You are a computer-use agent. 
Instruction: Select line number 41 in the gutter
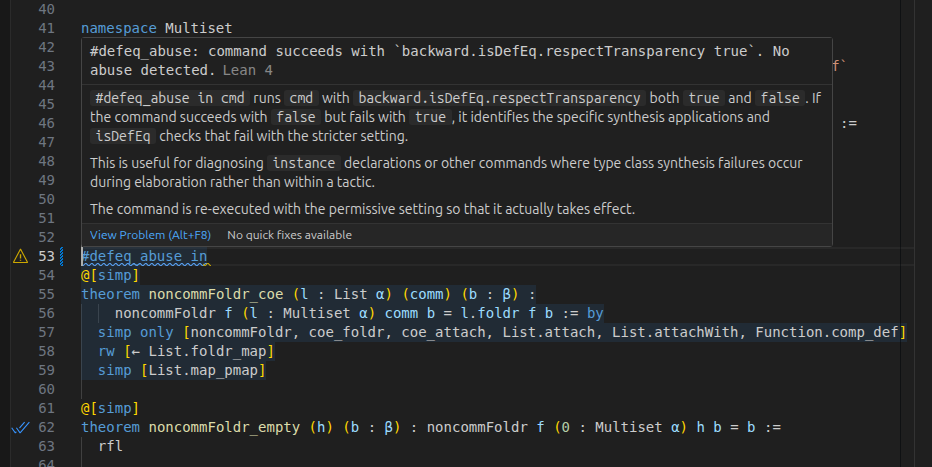point(46,29)
